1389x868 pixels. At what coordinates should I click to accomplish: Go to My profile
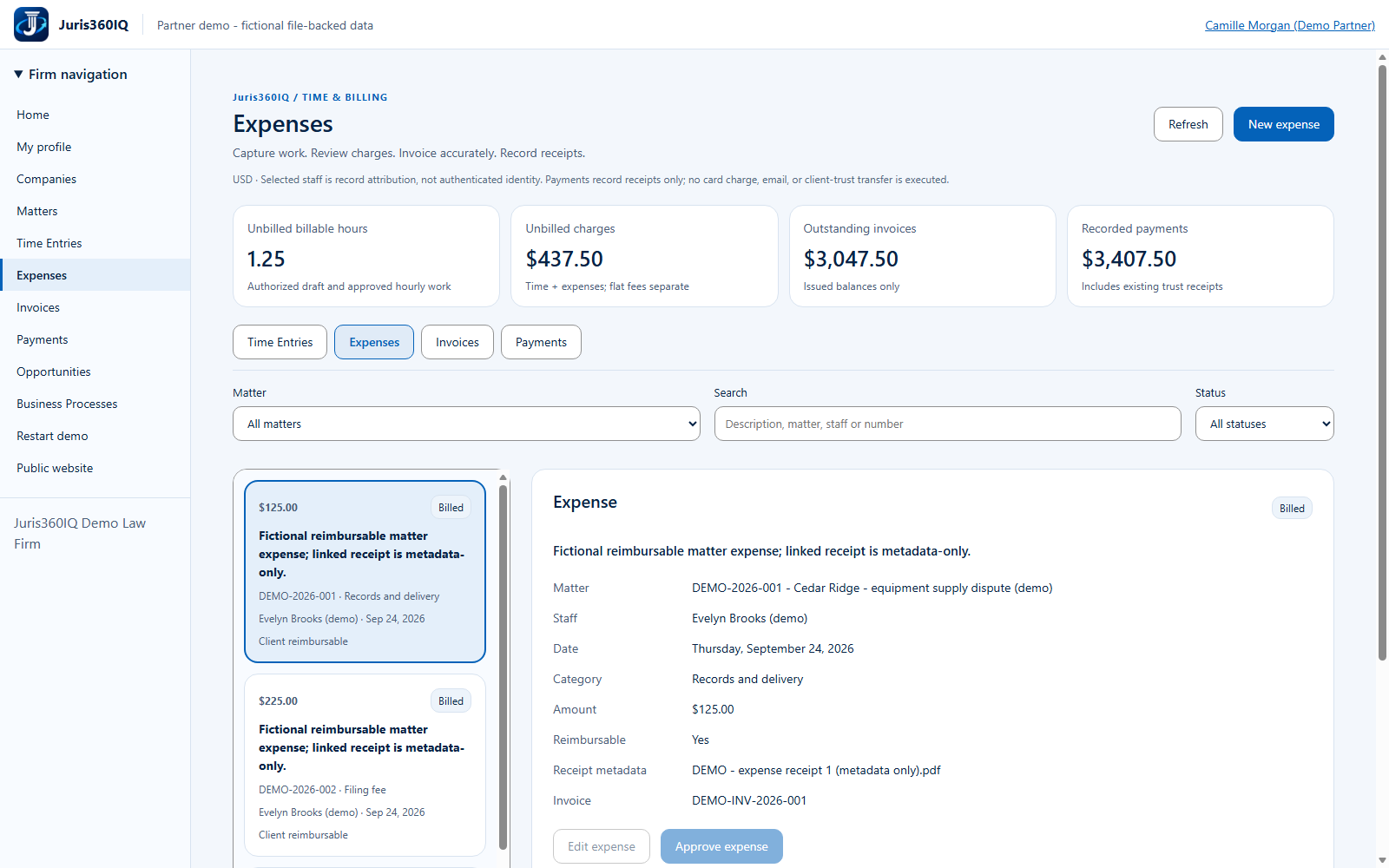click(x=95, y=147)
